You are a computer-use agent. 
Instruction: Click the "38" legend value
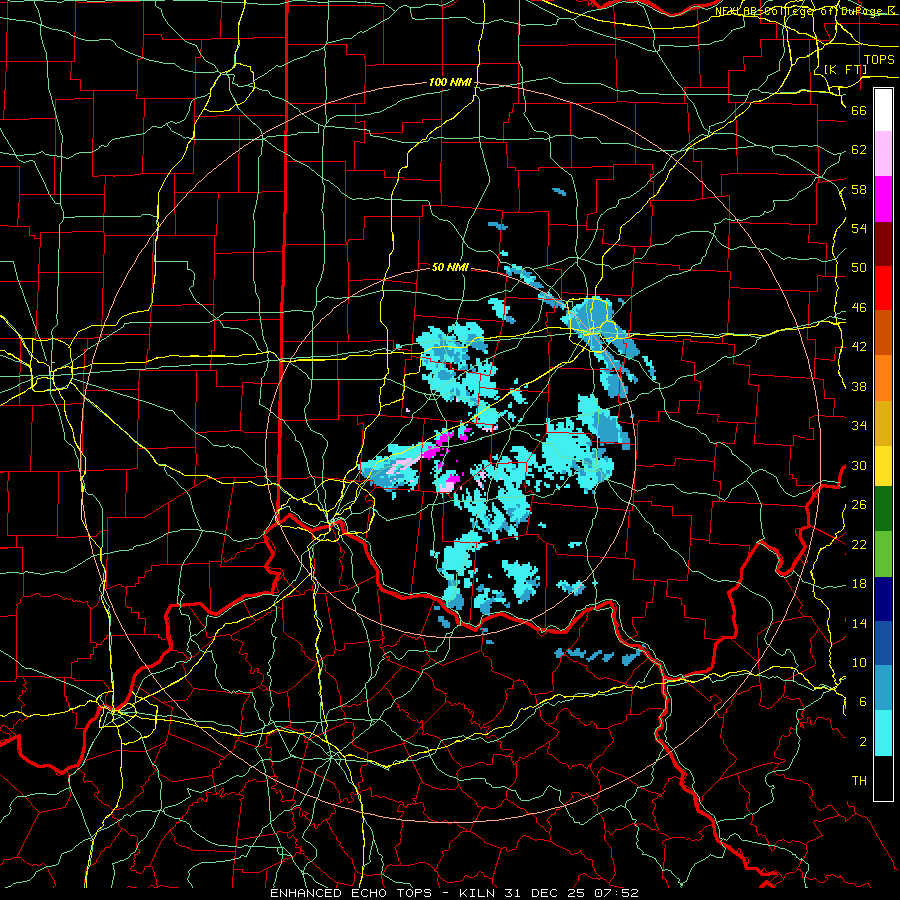tap(859, 386)
